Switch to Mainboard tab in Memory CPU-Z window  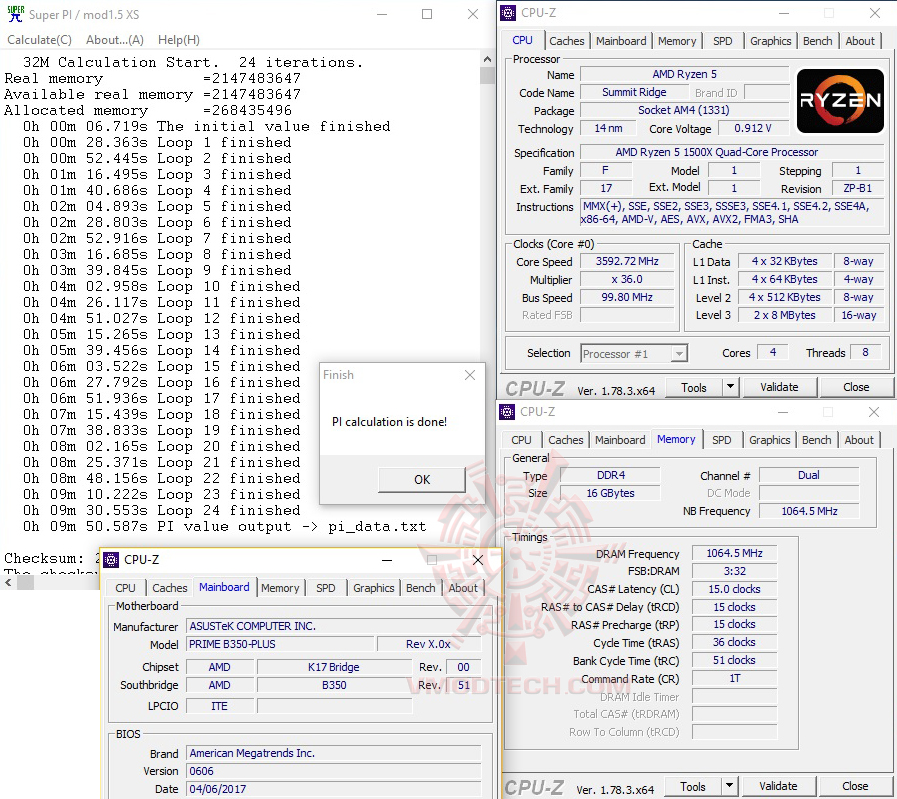[620, 440]
